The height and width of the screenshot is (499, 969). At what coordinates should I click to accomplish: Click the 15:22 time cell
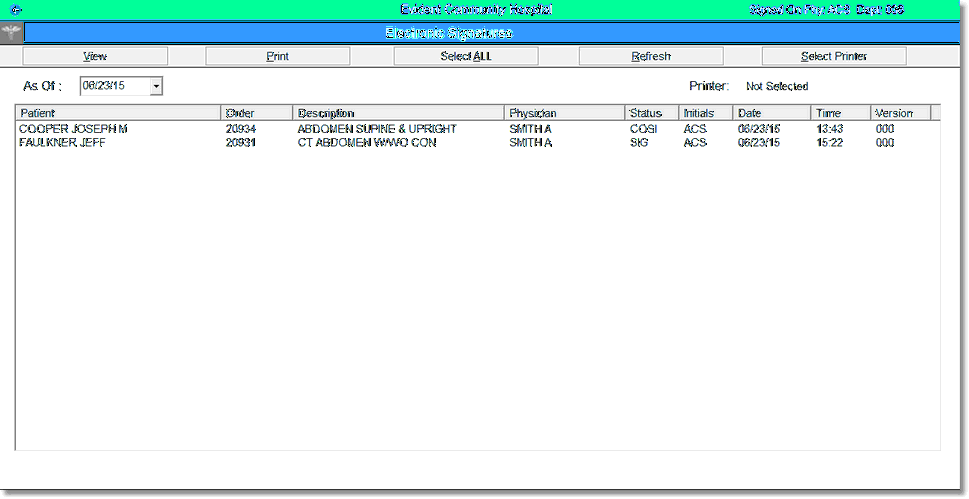click(x=829, y=143)
